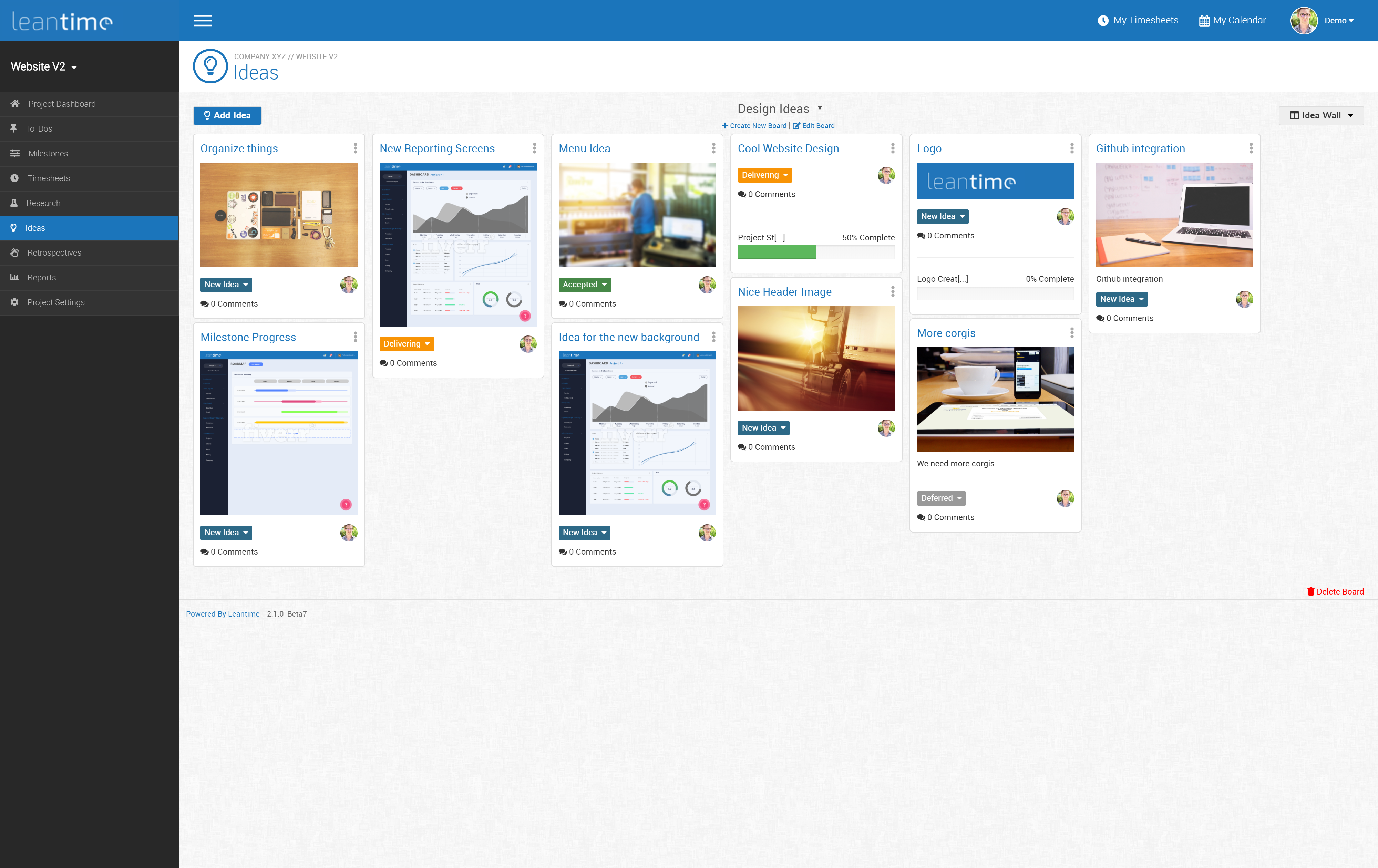
Task: Open Deferred status dropdown on More corgis
Action: coord(941,498)
